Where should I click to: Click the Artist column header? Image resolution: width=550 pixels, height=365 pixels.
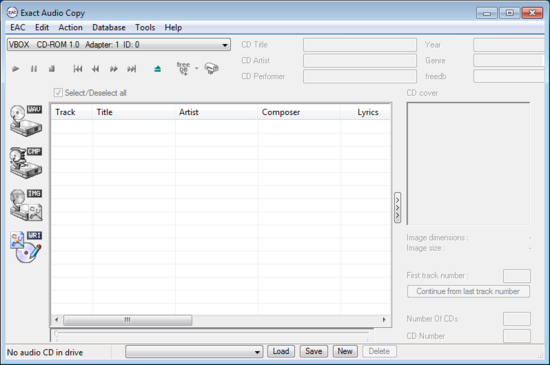[216, 112]
